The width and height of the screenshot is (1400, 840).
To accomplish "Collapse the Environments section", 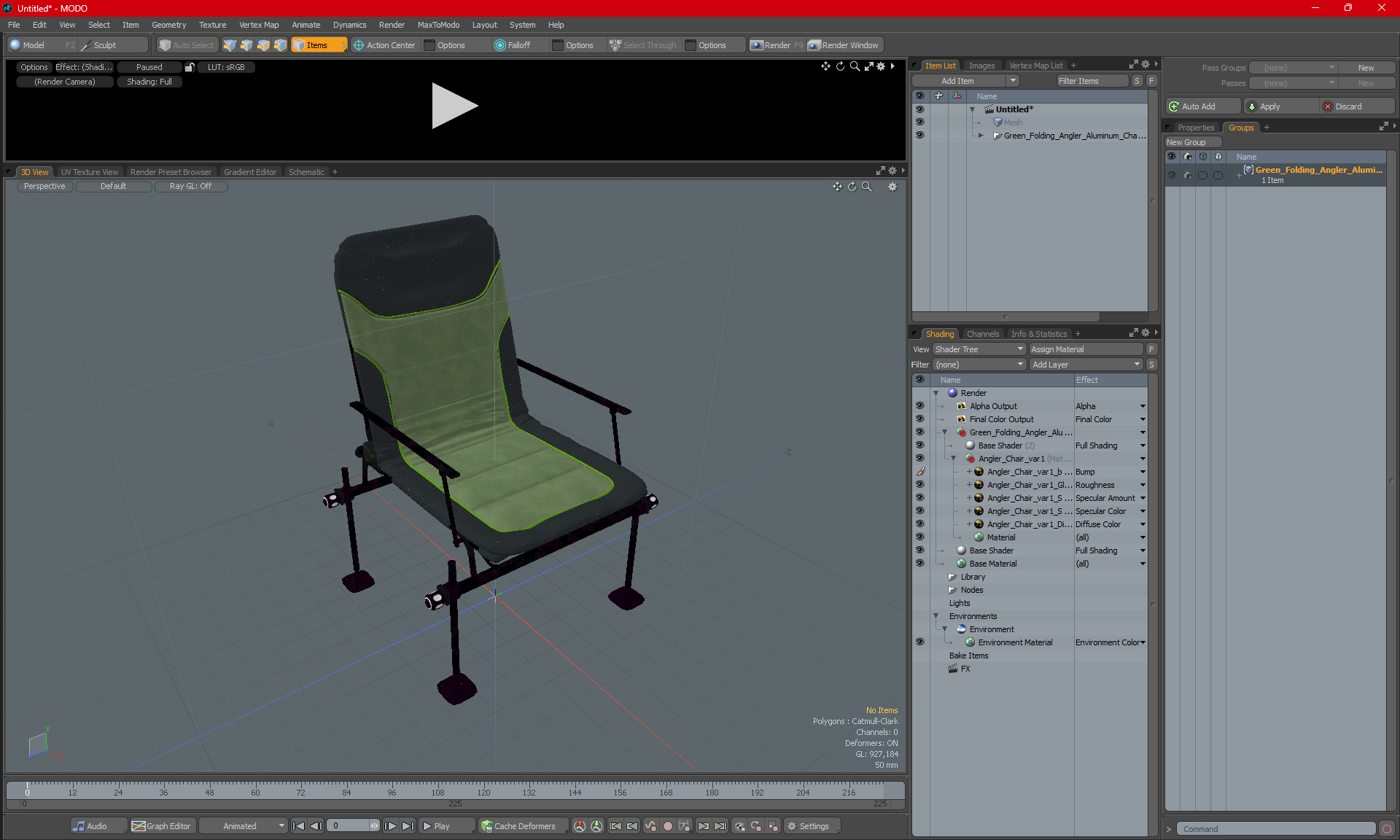I will [936, 616].
